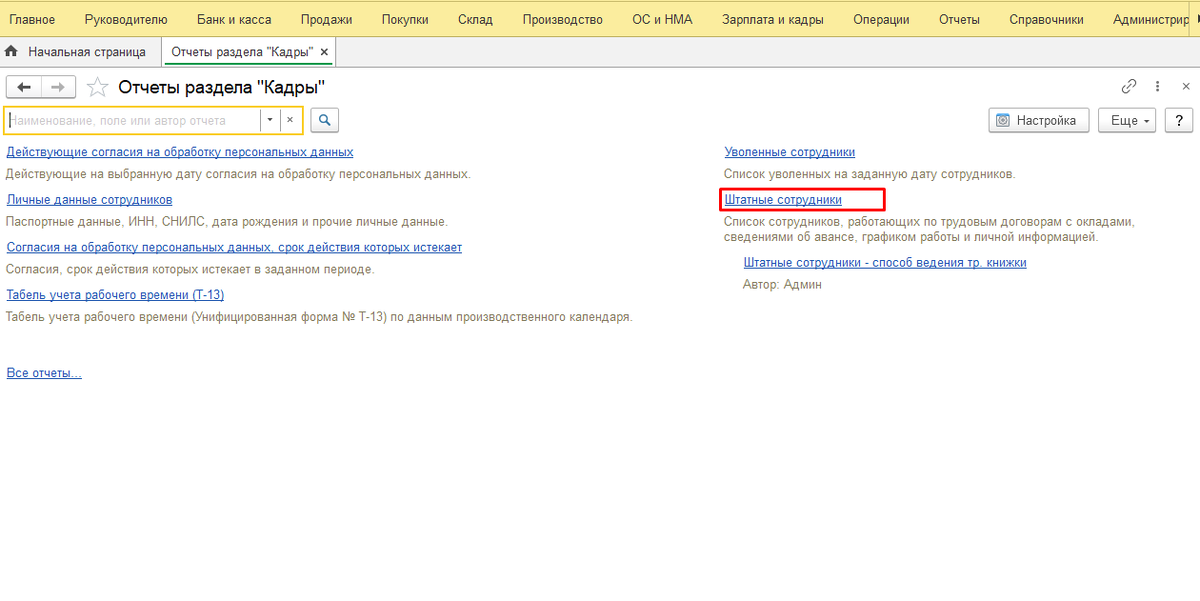Focus the report name search field
This screenshot has width=1200, height=601.
point(132,120)
